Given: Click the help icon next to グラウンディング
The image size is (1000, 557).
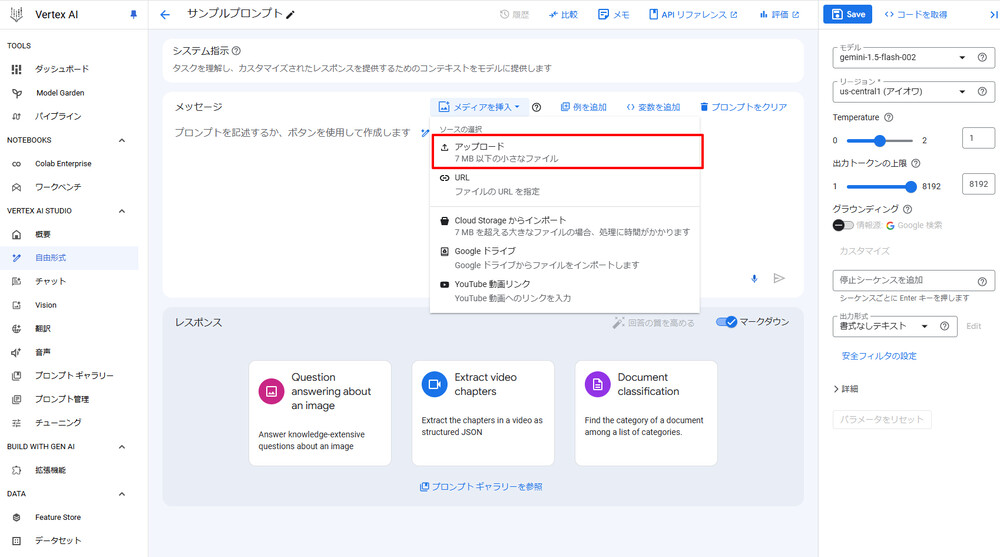Looking at the screenshot, I should [x=908, y=209].
